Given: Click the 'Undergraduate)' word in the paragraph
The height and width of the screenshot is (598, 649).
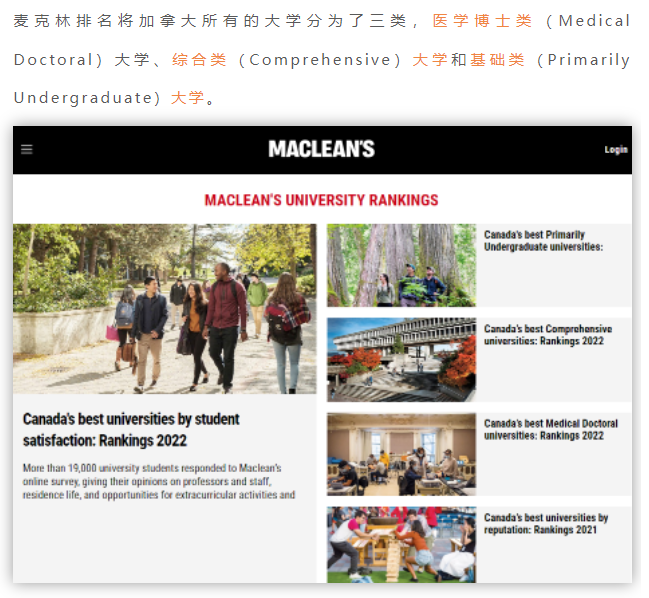Looking at the screenshot, I should pyautogui.click(x=87, y=98).
